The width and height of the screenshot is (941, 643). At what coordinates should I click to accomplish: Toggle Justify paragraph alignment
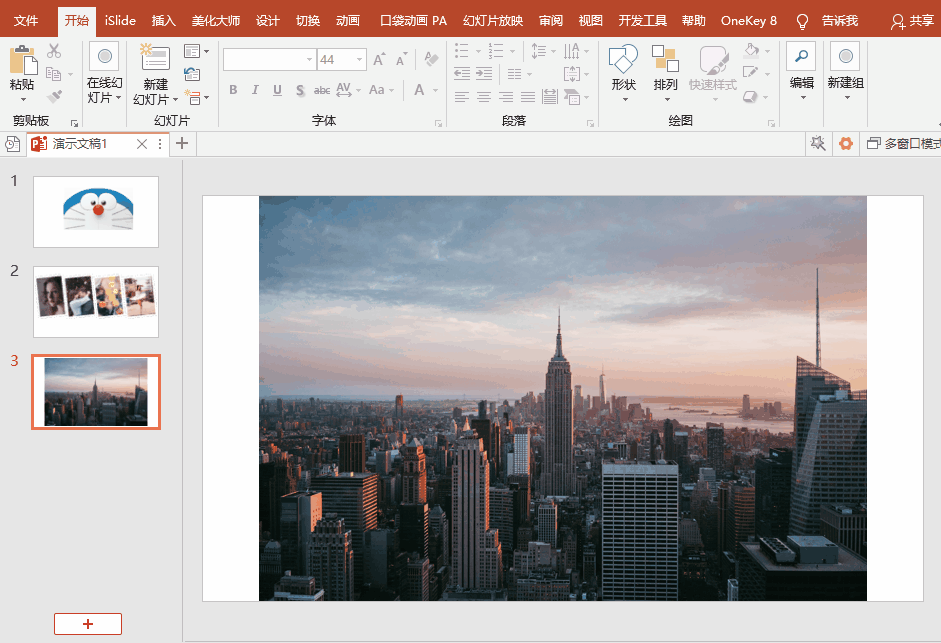click(528, 97)
